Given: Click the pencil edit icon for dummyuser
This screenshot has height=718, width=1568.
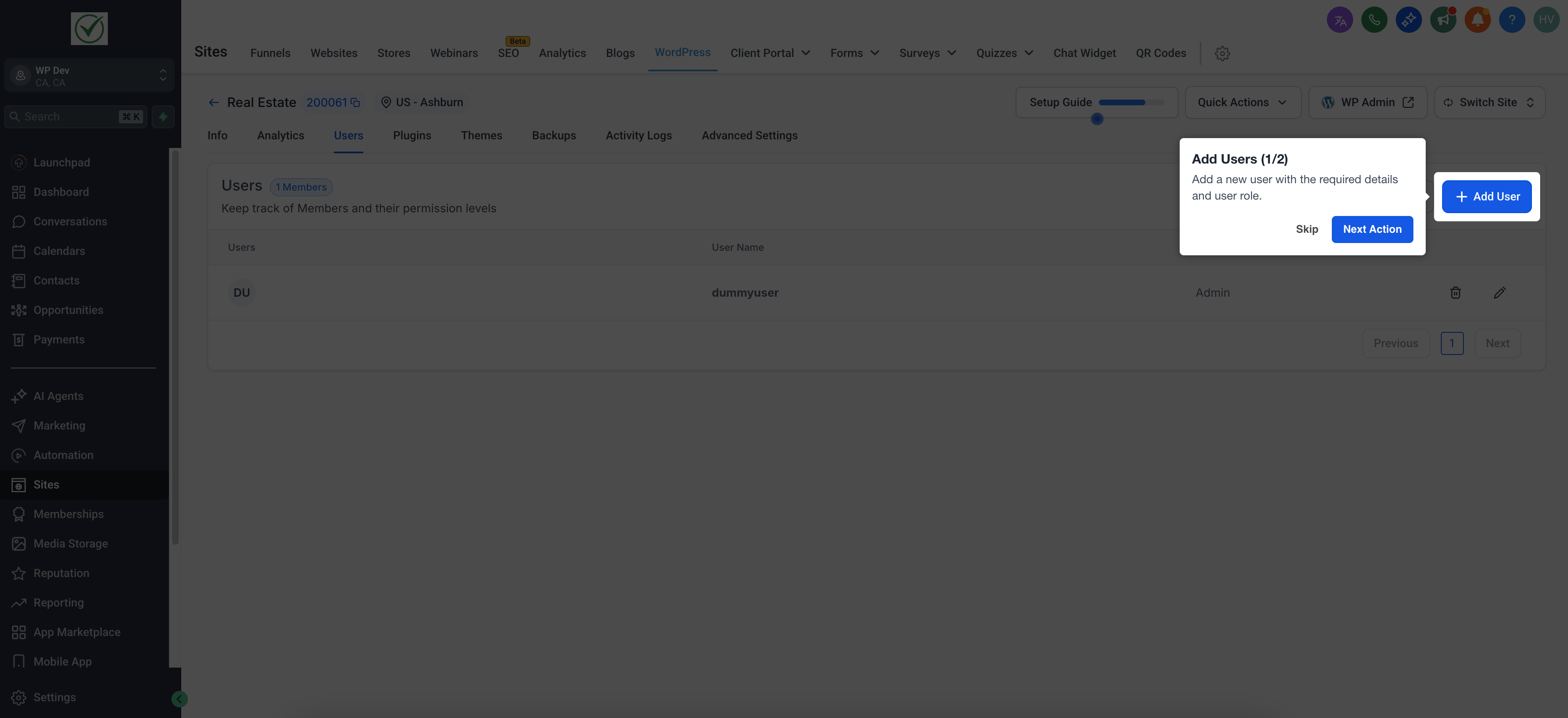Looking at the screenshot, I should [x=1499, y=293].
